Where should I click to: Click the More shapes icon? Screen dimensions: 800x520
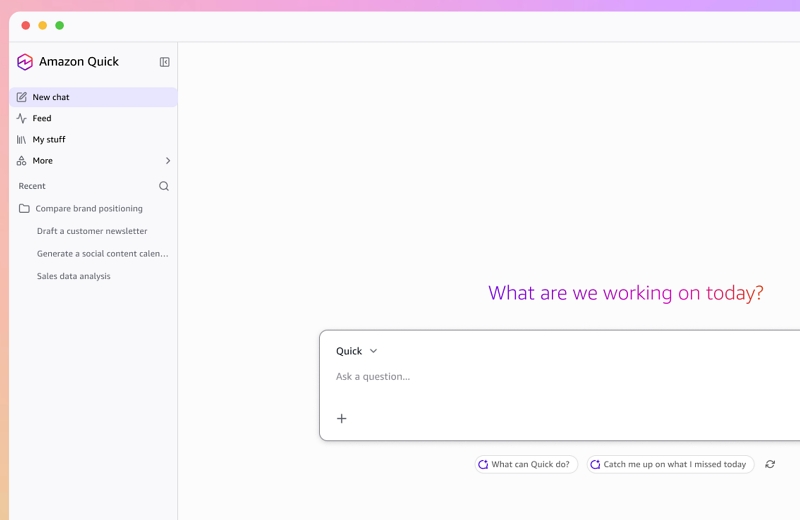(21, 161)
